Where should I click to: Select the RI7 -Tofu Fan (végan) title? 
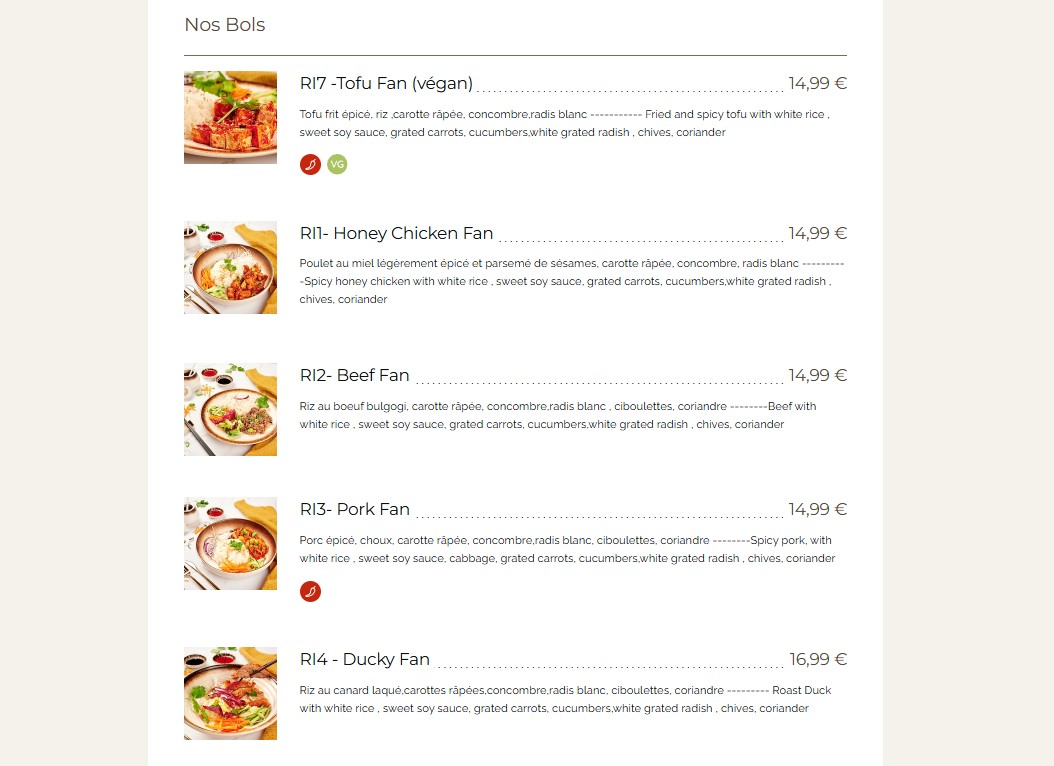click(387, 83)
